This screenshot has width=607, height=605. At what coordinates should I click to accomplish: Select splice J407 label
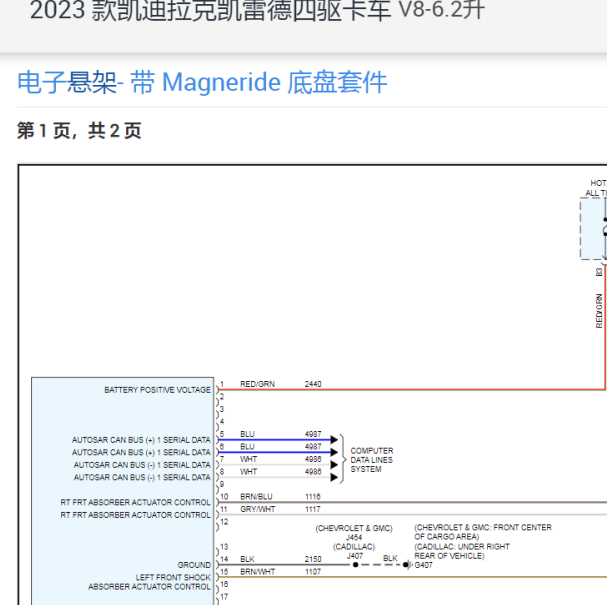coord(355,556)
